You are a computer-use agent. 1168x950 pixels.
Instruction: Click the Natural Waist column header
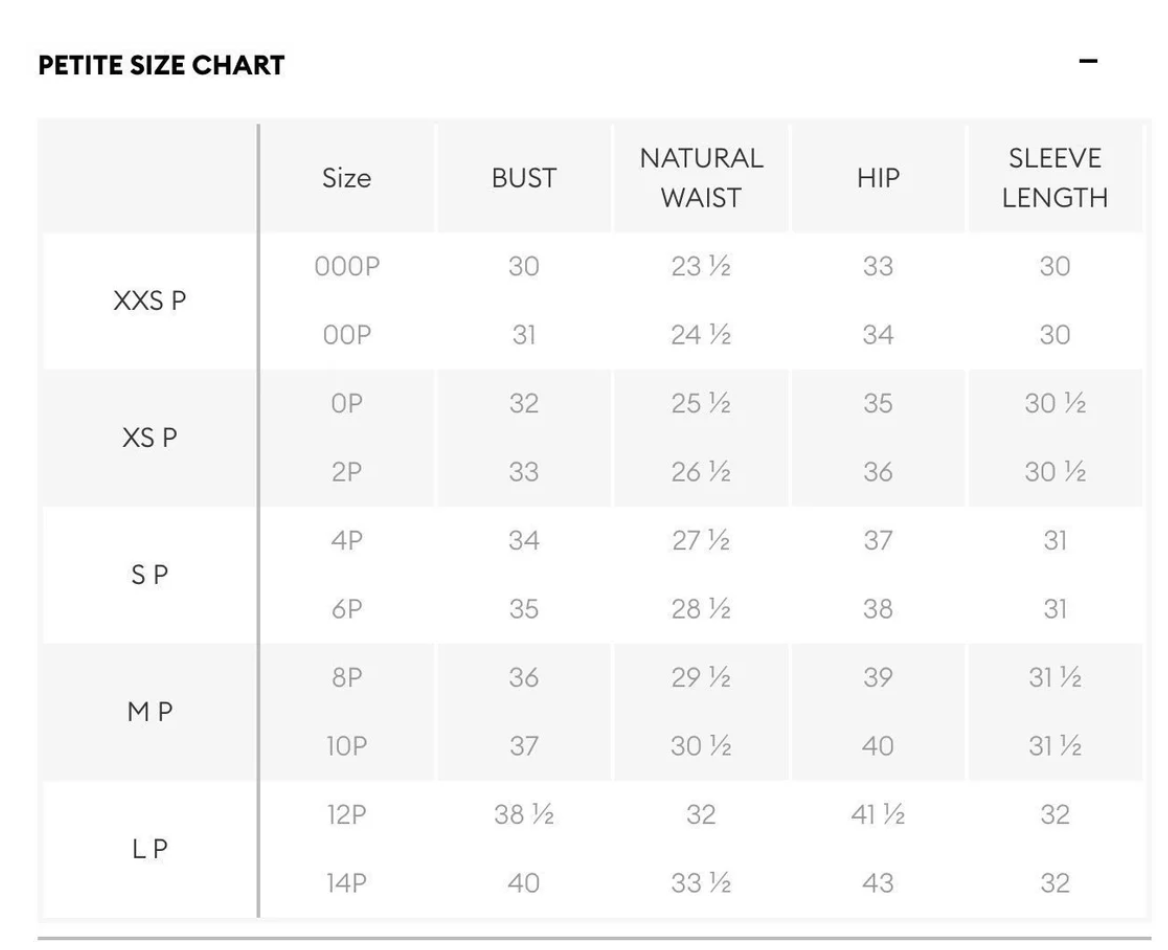pos(701,178)
